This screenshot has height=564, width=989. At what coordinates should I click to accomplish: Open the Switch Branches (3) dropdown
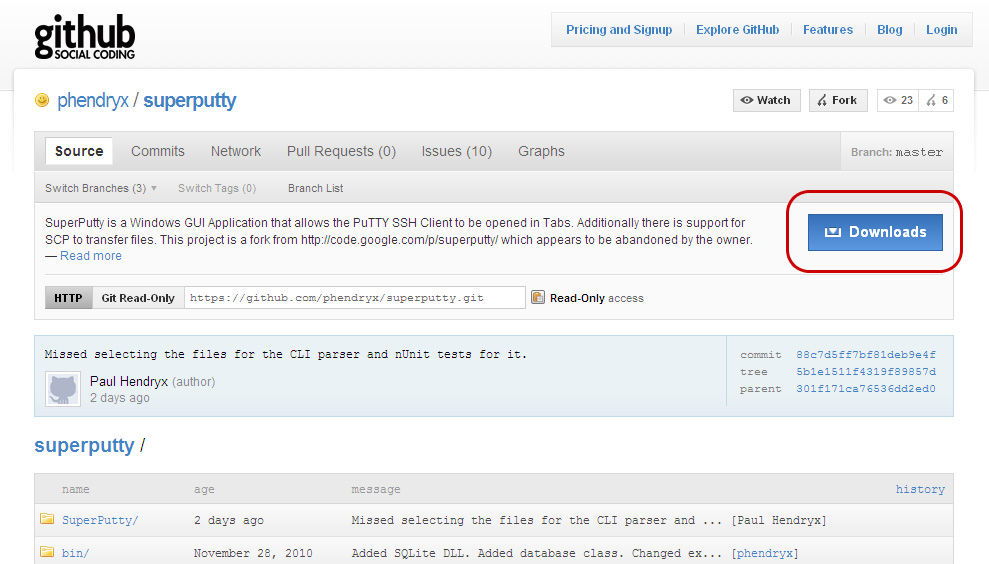101,188
